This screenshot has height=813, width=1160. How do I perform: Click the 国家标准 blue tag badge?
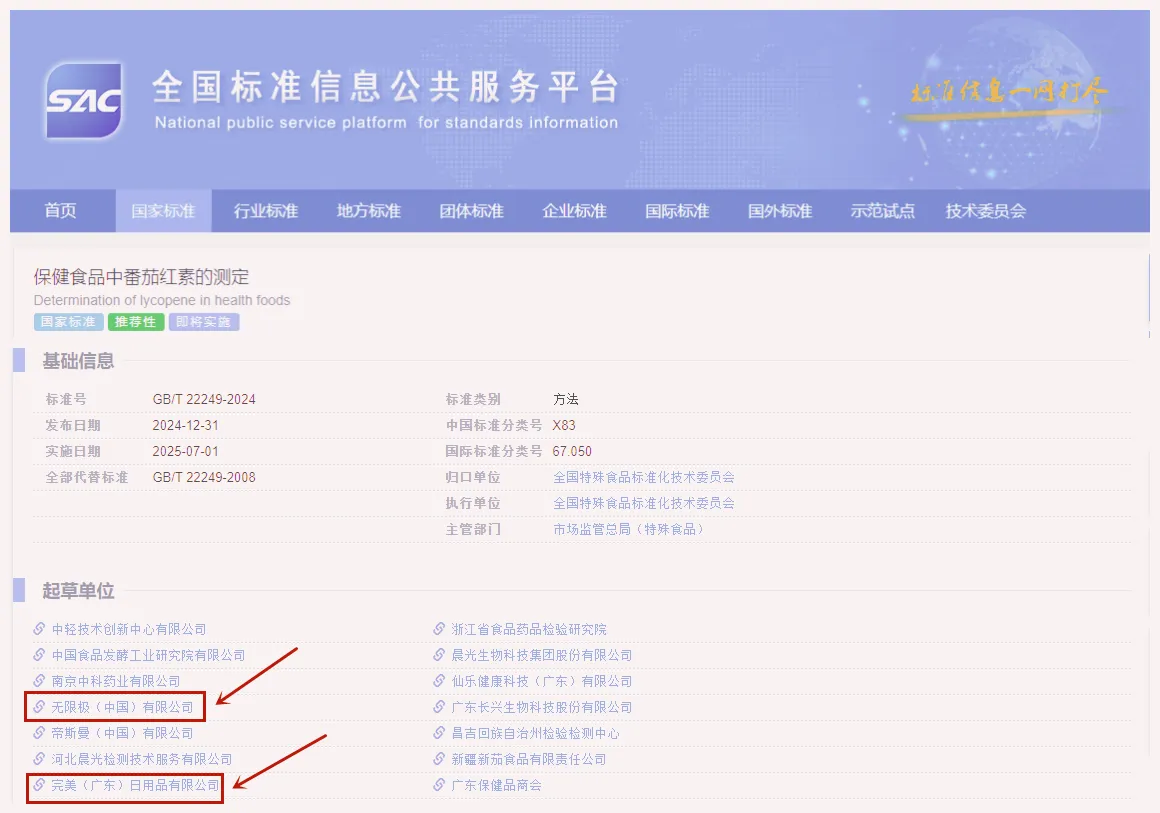tap(68, 322)
